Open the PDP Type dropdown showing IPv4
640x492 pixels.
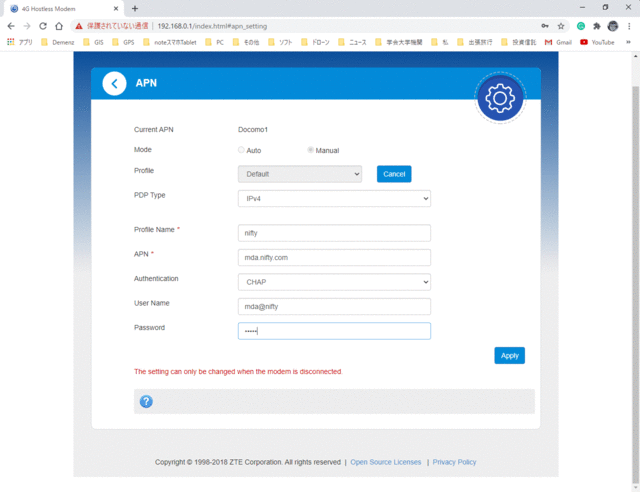(334, 198)
